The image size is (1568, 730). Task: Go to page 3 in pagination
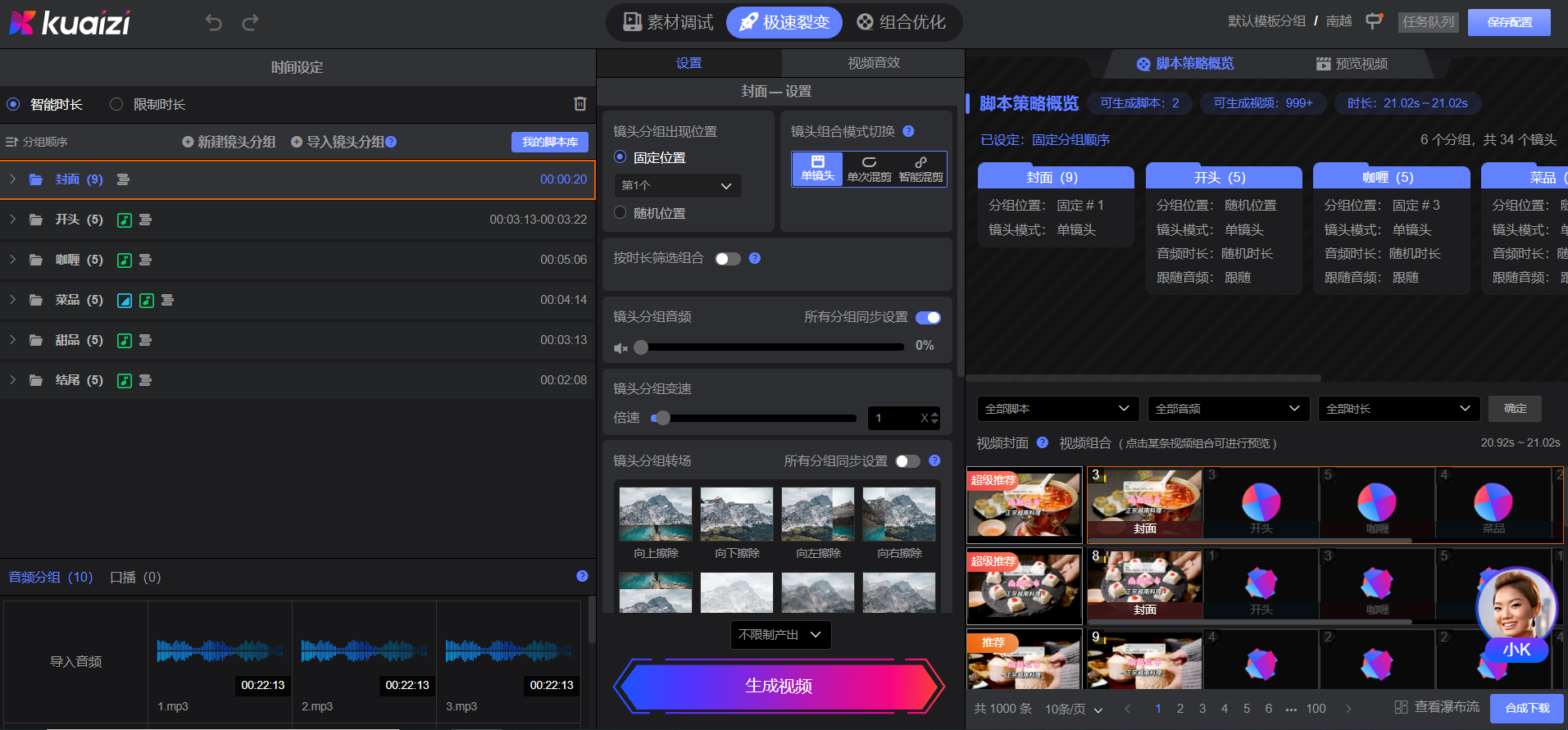pos(1202,708)
